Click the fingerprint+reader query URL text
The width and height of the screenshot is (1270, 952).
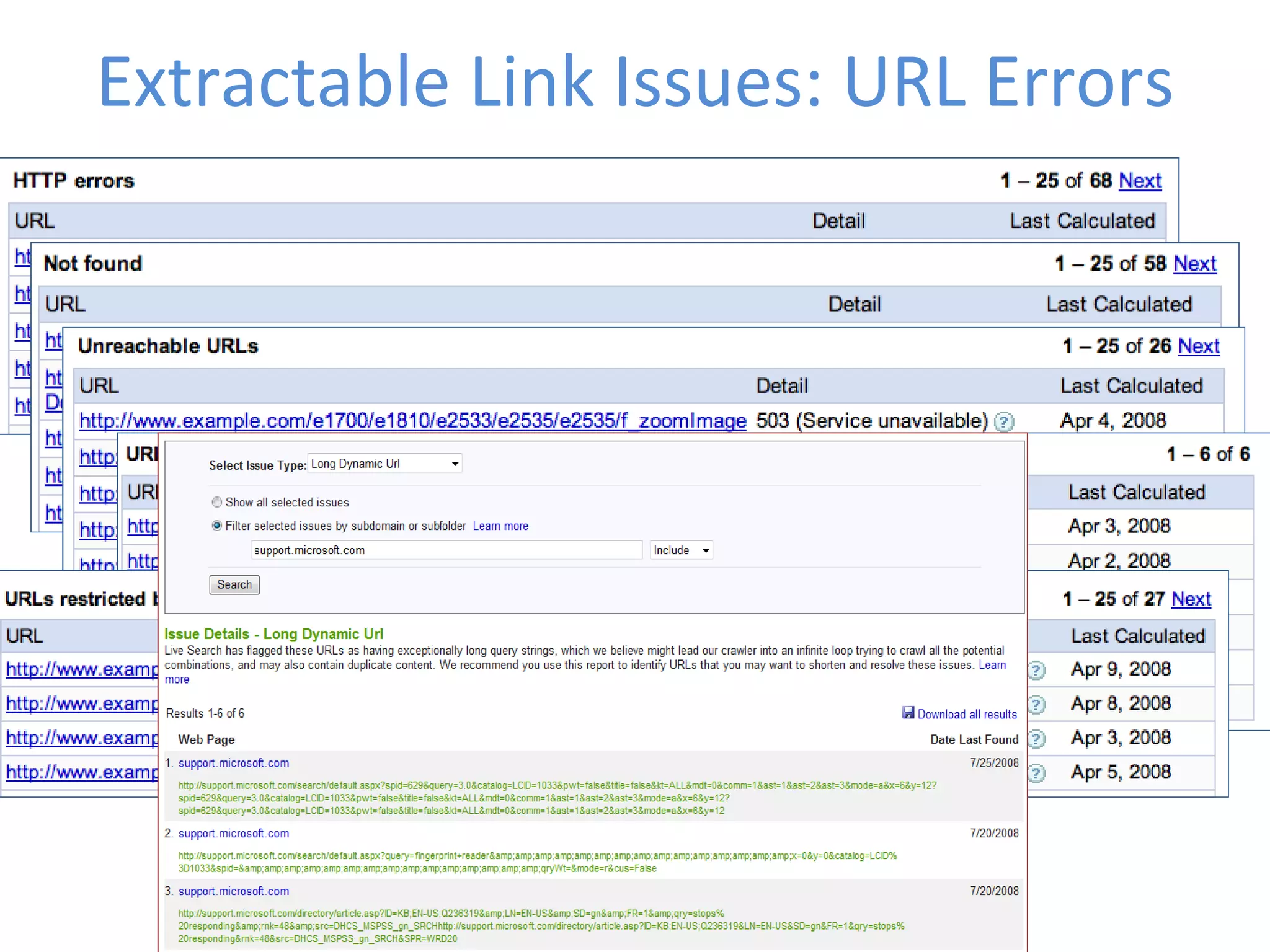click(538, 862)
